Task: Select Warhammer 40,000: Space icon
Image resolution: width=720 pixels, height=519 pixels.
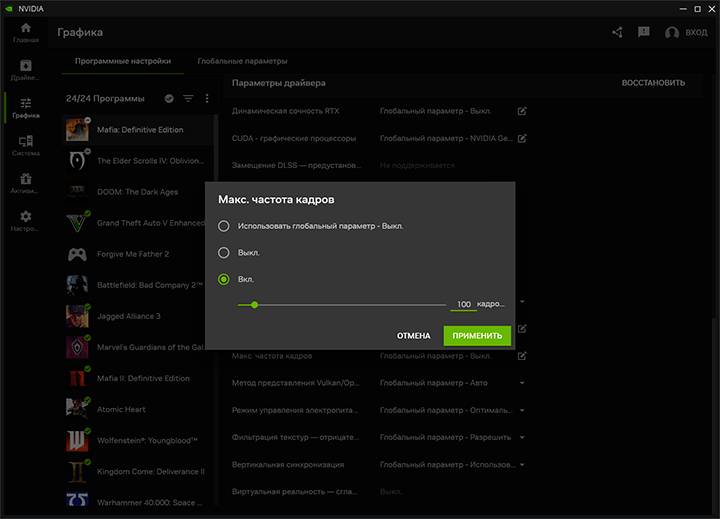Action: point(77,499)
